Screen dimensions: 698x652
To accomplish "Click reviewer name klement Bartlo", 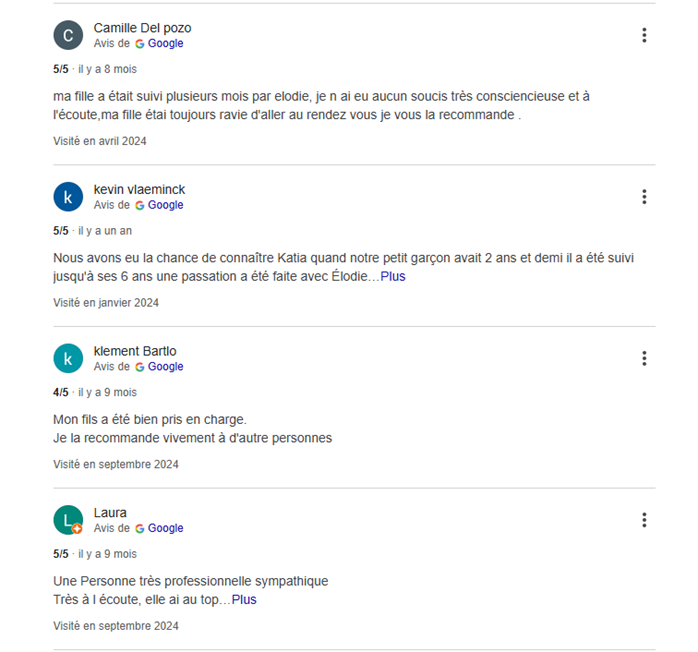I will coord(135,351).
